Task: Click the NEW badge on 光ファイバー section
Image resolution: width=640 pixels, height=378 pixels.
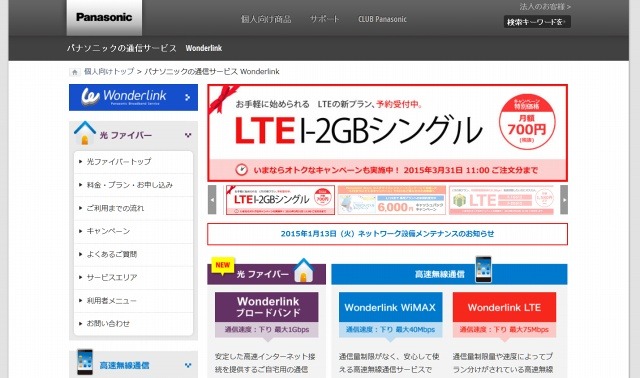Action: point(222,265)
